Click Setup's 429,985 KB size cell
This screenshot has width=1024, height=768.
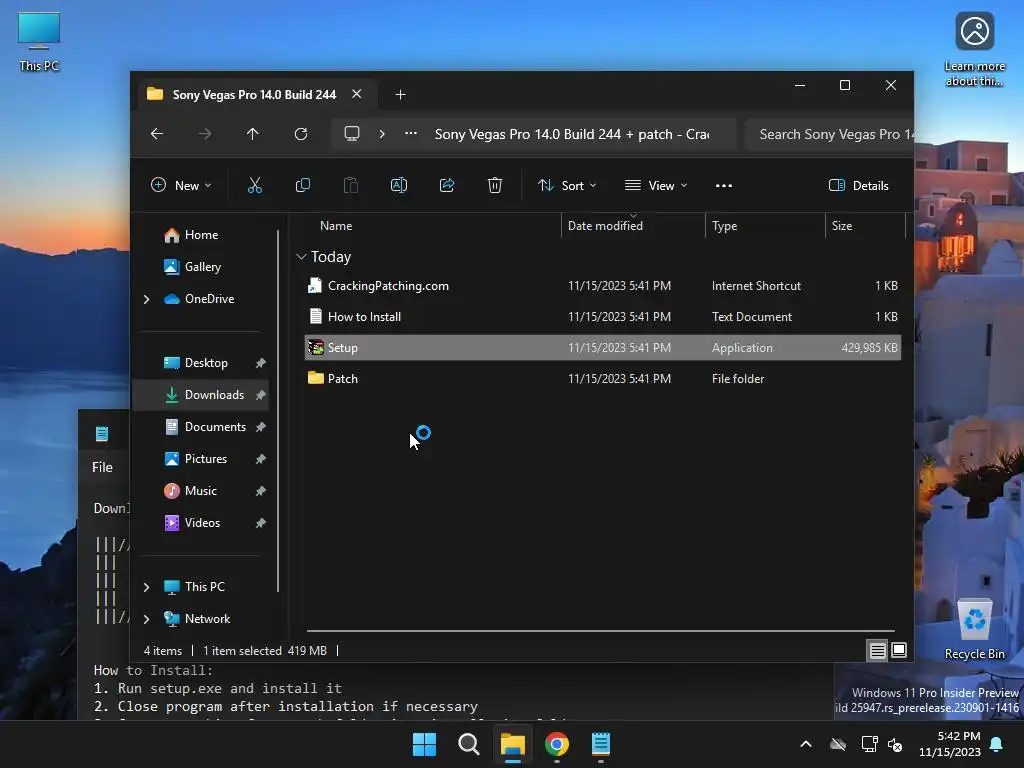coord(869,348)
